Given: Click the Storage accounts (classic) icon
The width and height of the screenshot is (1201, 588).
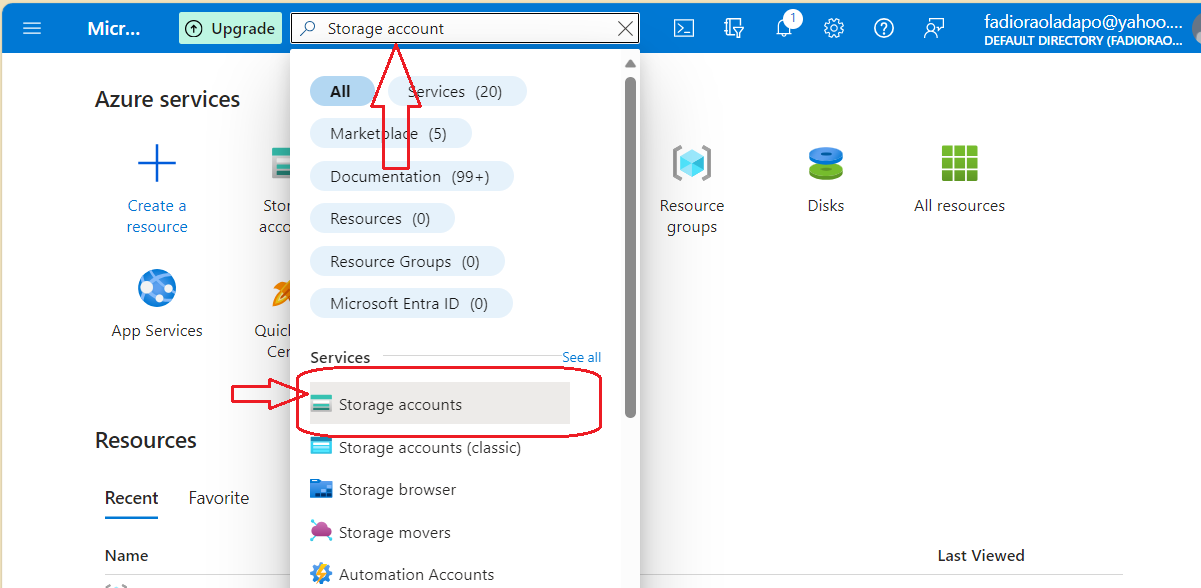Looking at the screenshot, I should pyautogui.click(x=321, y=447).
